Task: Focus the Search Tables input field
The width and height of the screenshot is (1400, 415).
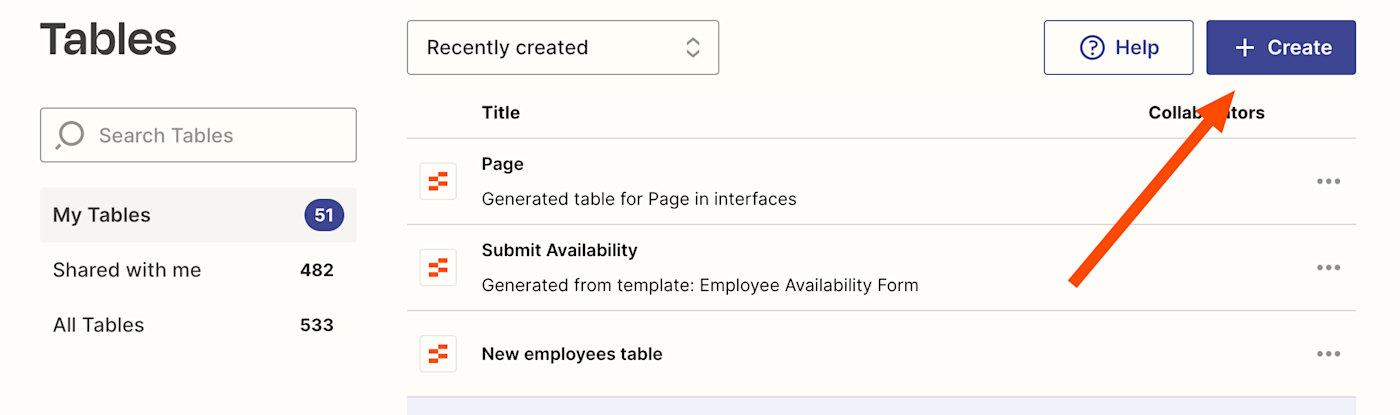Action: click(210, 135)
